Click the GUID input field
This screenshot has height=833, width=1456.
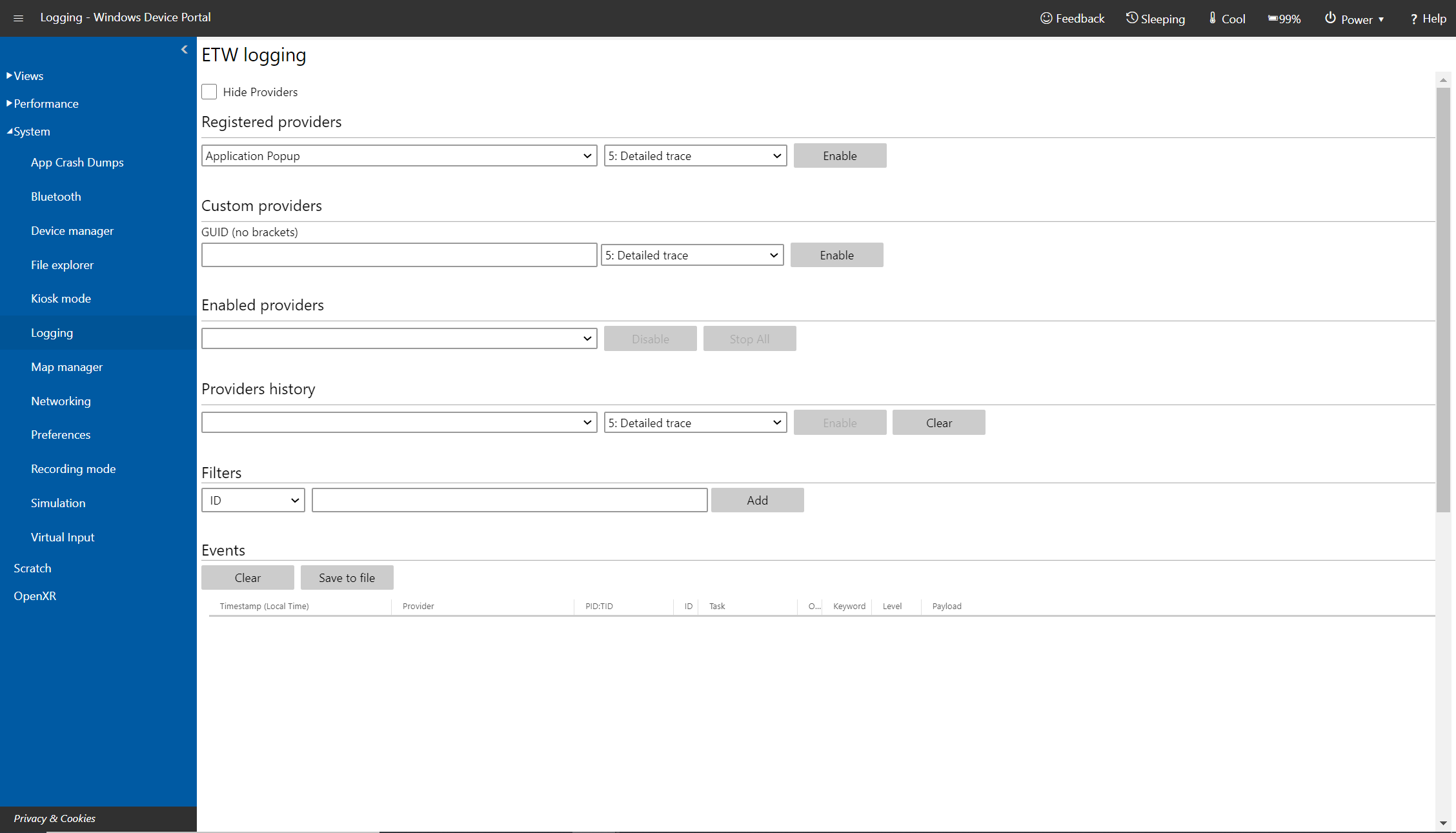(398, 254)
